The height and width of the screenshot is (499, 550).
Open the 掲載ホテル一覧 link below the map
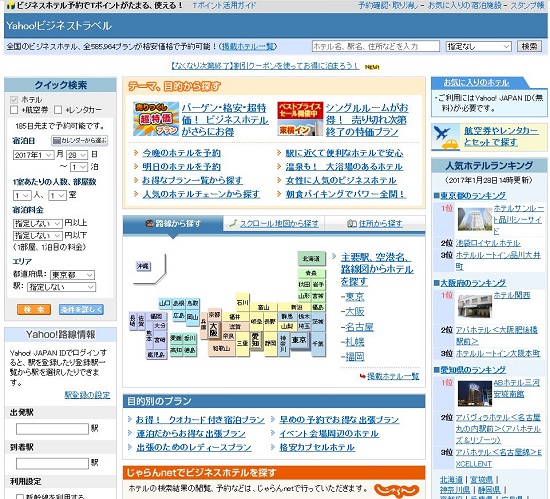[x=393, y=376]
